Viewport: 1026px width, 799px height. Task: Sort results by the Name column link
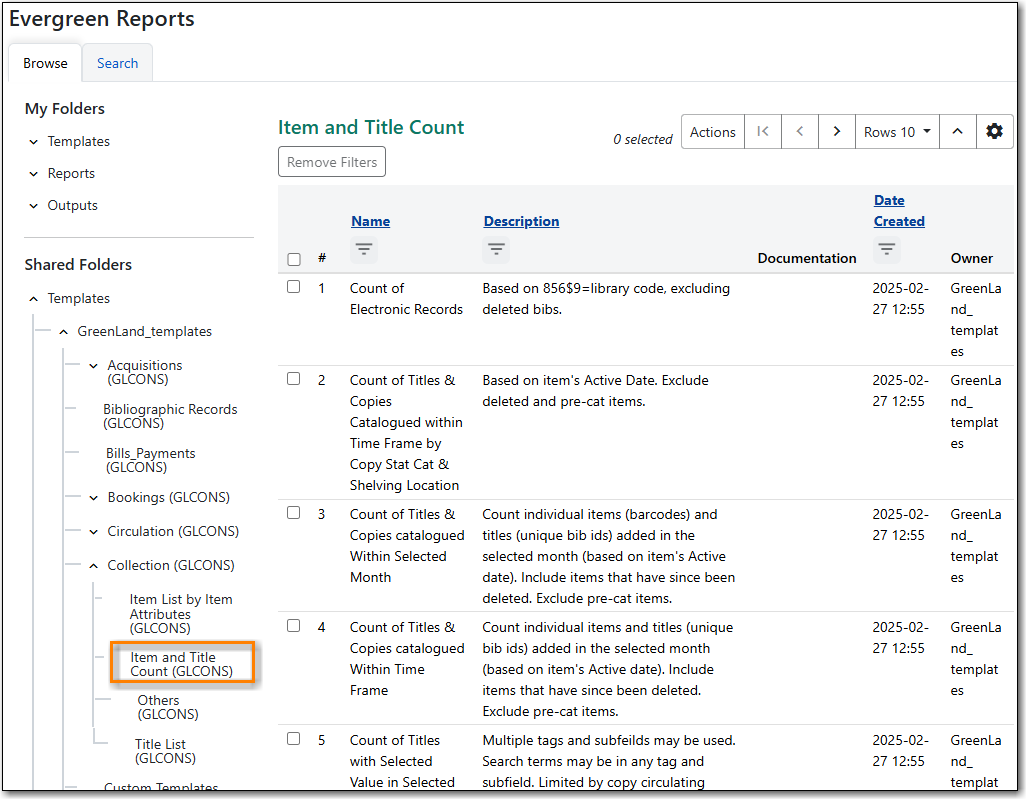370,221
